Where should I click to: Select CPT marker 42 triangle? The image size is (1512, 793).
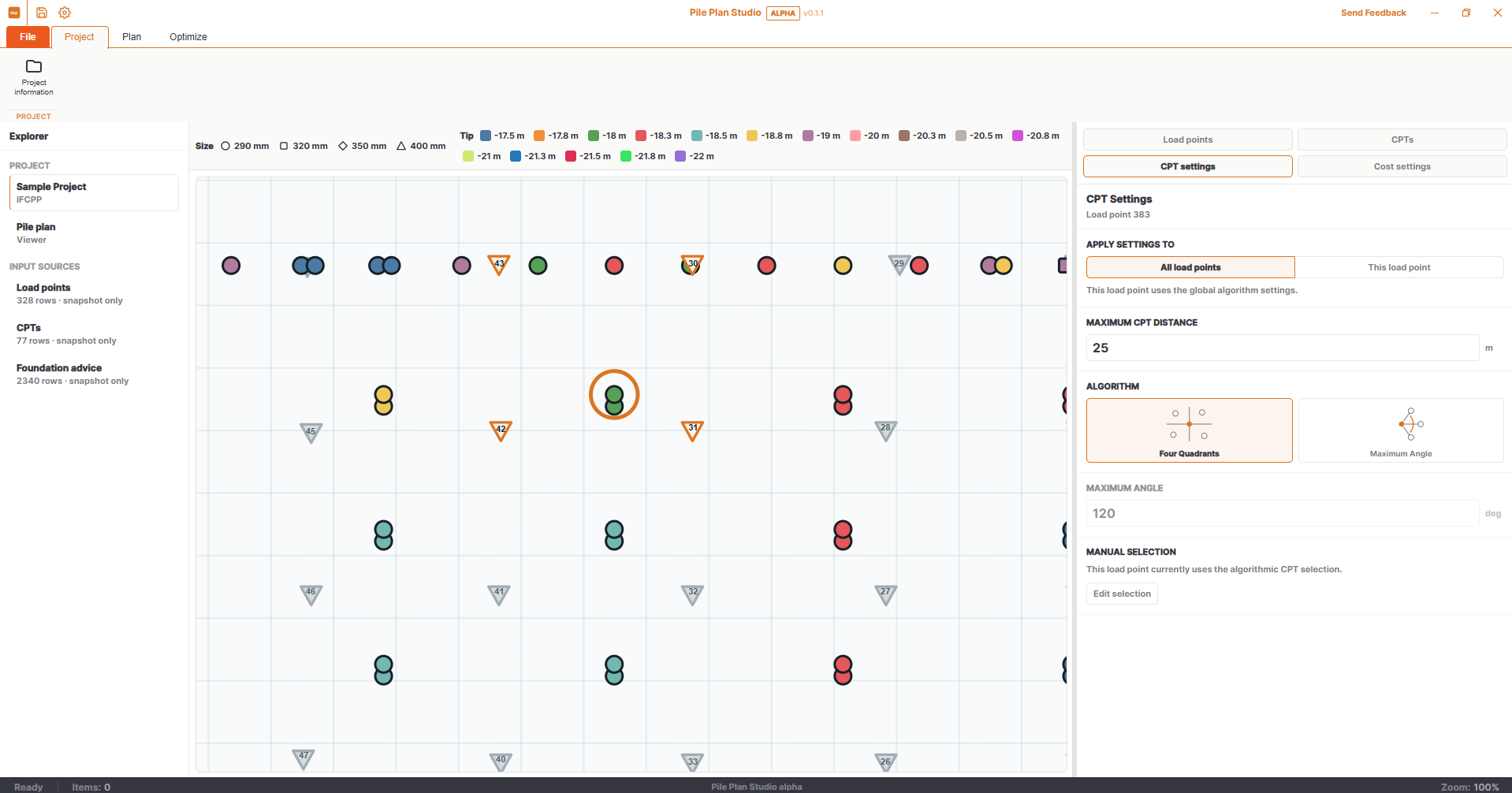click(x=501, y=430)
